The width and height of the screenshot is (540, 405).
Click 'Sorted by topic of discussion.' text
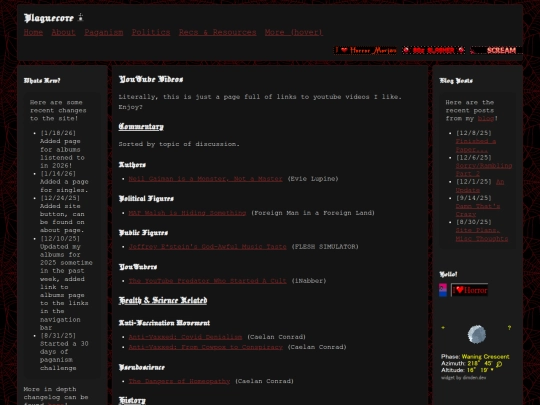tap(179, 144)
